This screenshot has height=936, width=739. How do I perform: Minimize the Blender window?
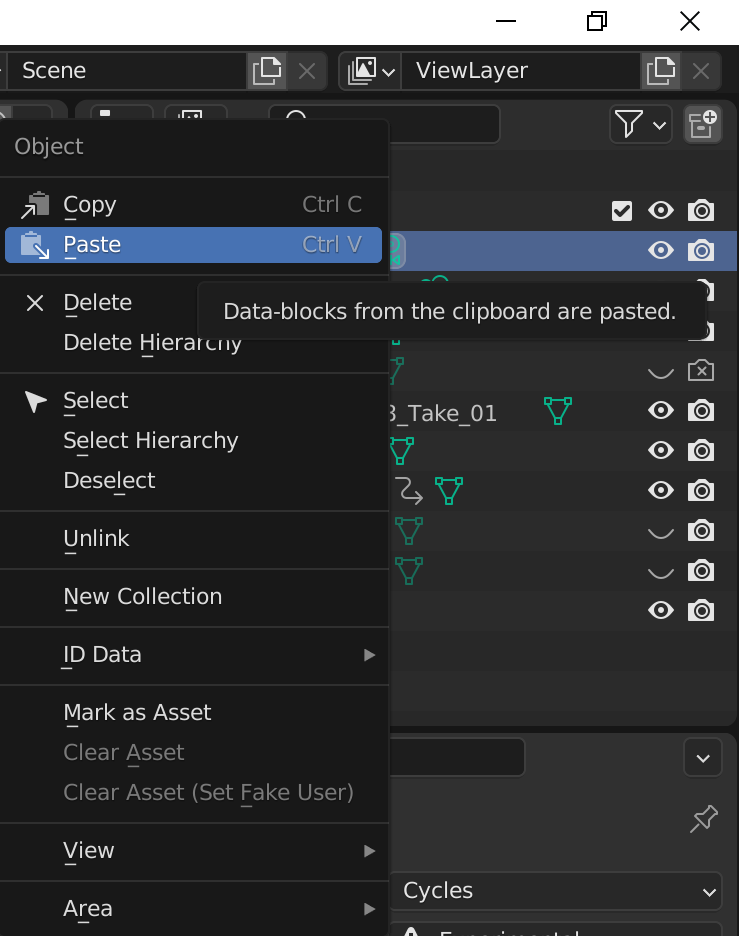click(506, 21)
